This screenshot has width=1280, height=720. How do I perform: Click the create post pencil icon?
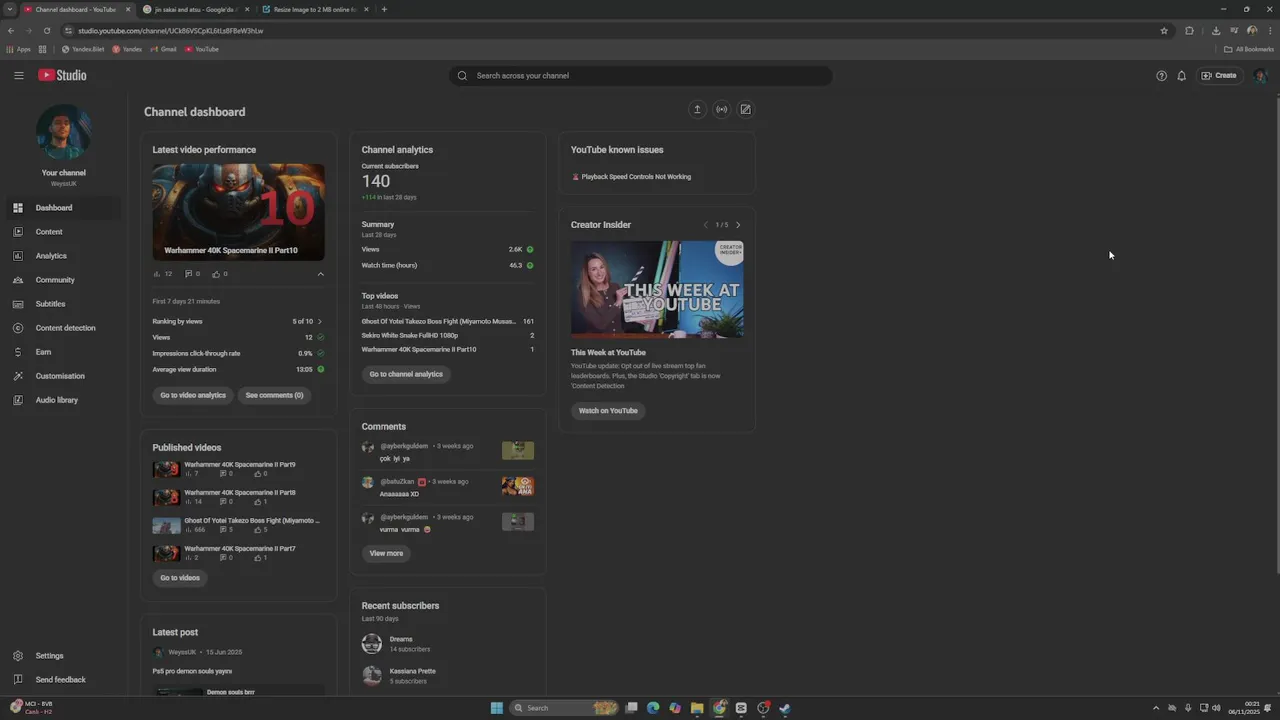[x=745, y=109]
